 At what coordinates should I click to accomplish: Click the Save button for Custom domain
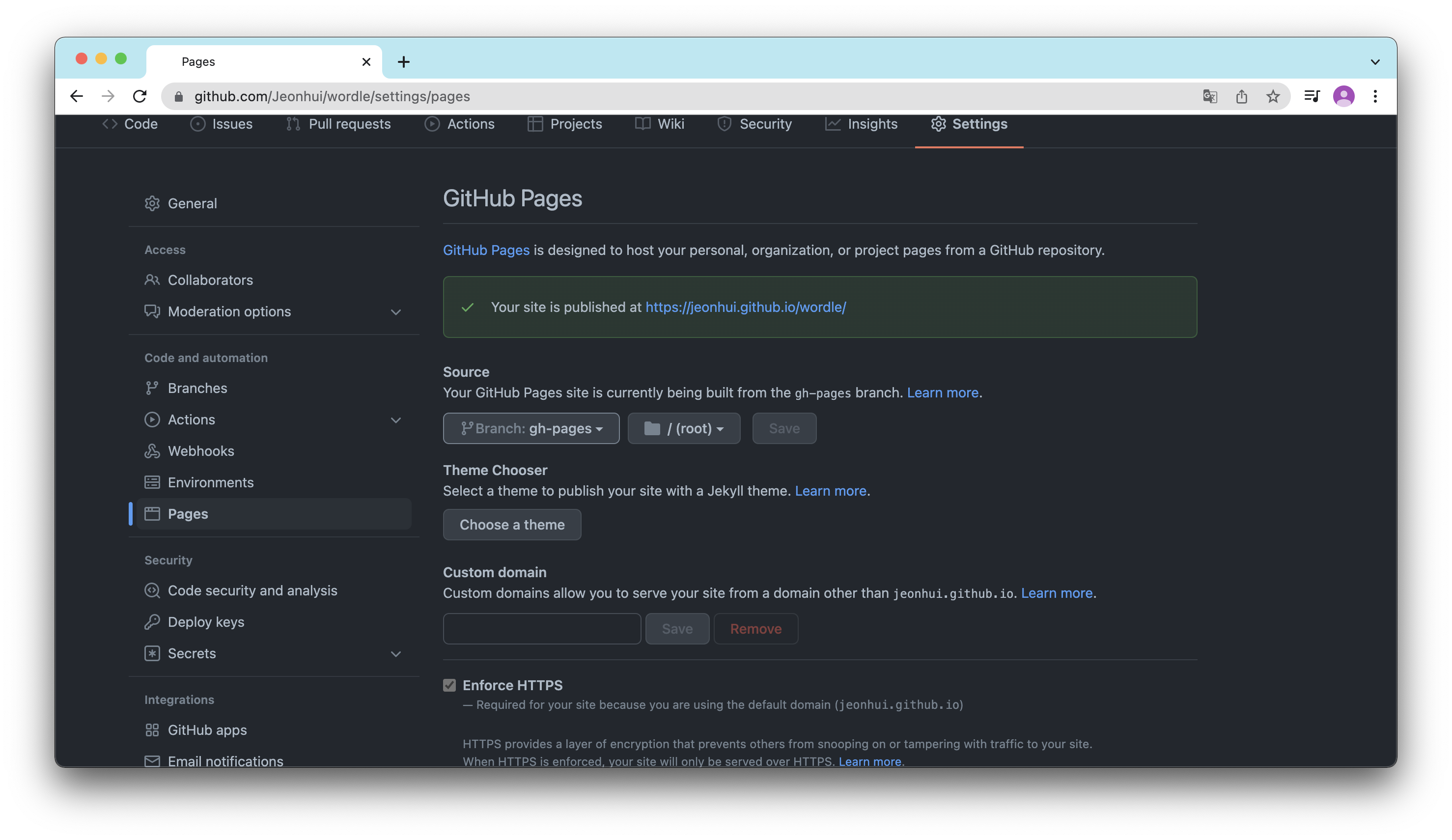677,629
